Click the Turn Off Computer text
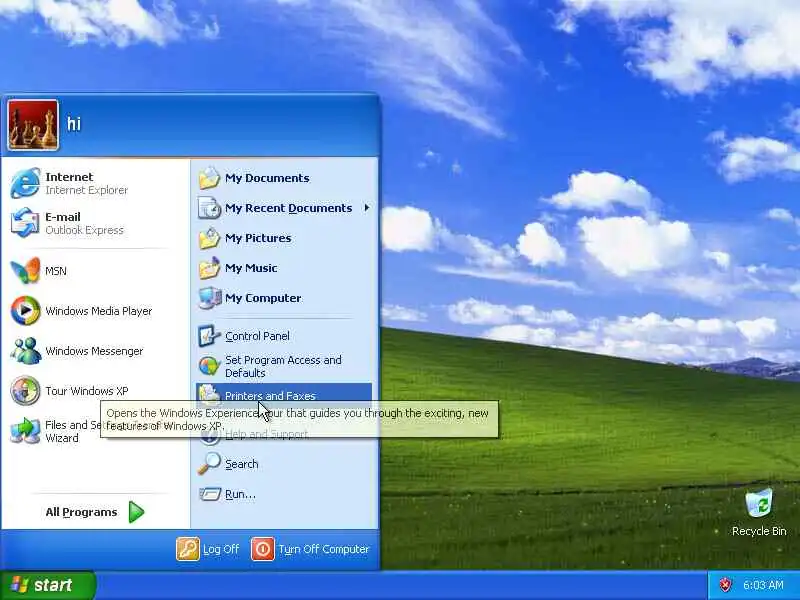Screen dimensions: 800x600 [x=324, y=549]
